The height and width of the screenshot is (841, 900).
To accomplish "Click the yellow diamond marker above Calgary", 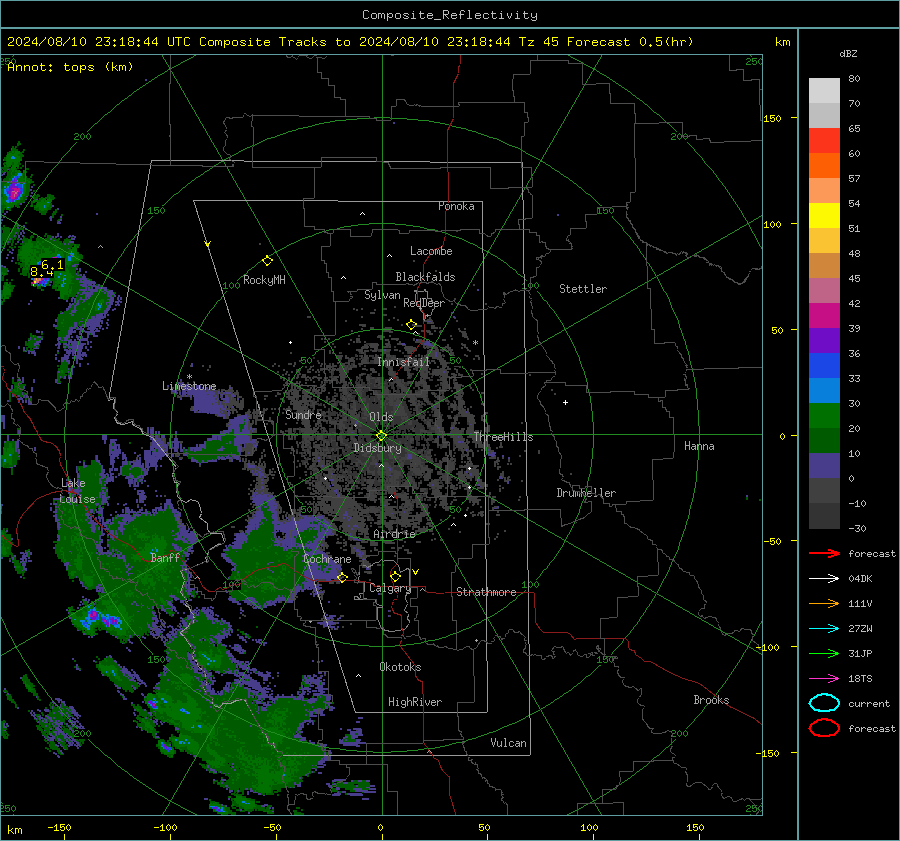I will pos(395,576).
